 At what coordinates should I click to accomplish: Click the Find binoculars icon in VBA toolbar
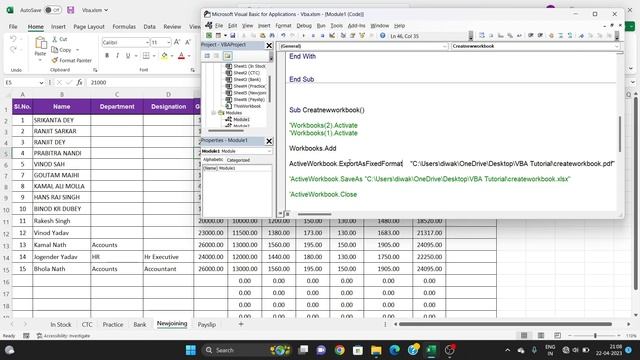(272, 36)
